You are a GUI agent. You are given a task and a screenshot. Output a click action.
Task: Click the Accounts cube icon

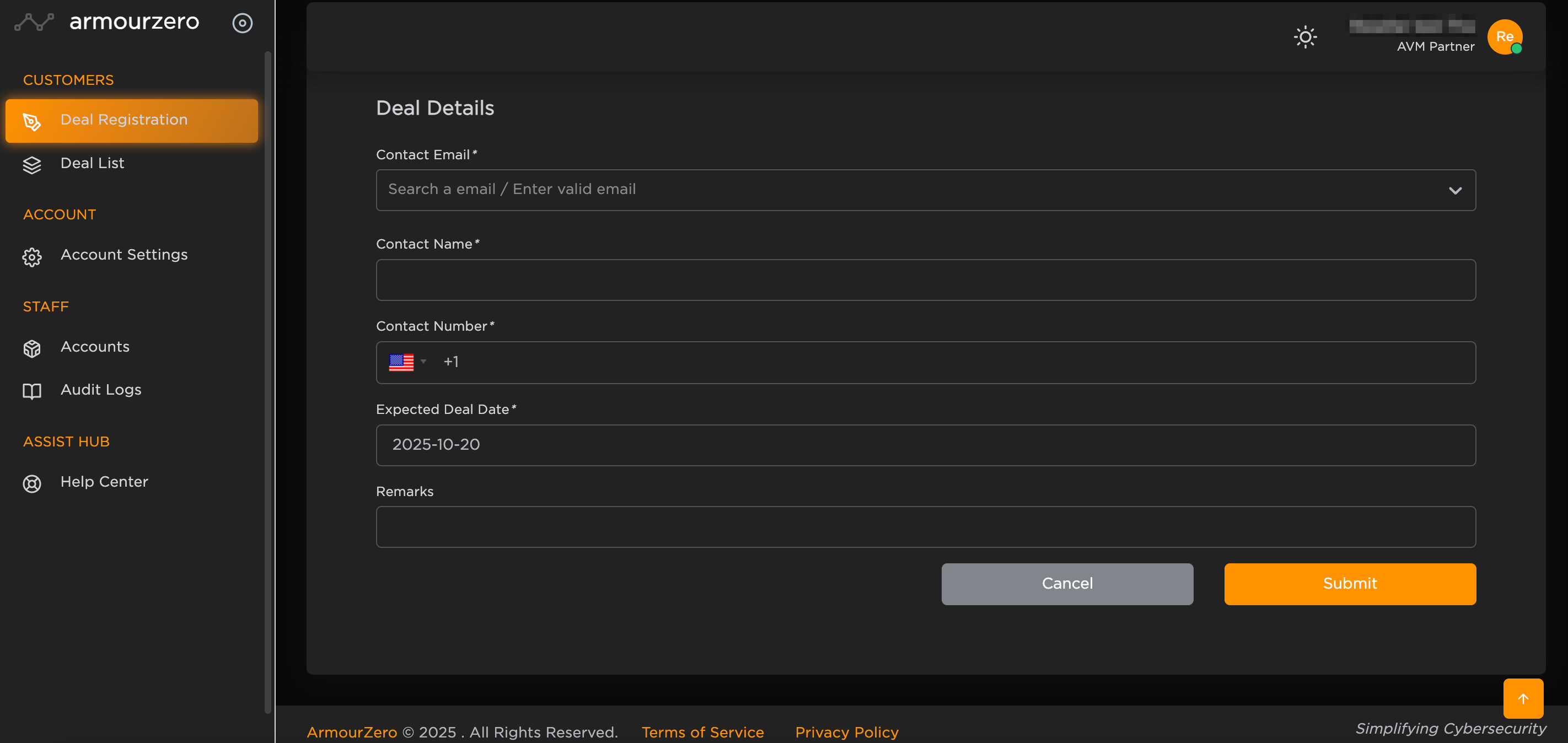coord(31,348)
